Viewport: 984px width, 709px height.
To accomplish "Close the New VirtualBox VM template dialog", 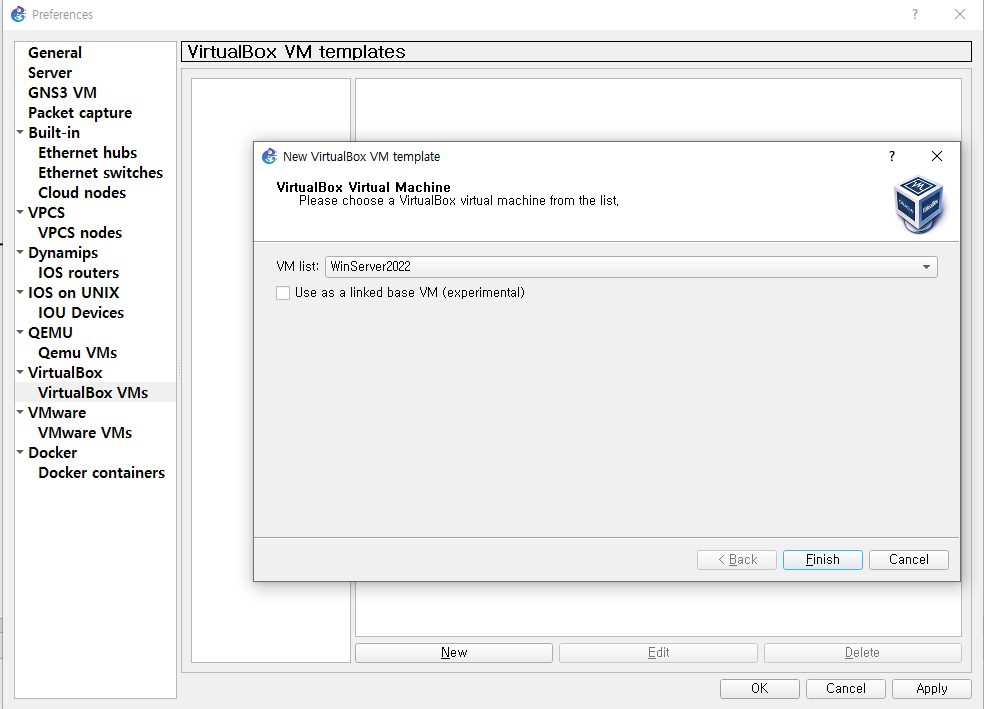I will coord(937,156).
